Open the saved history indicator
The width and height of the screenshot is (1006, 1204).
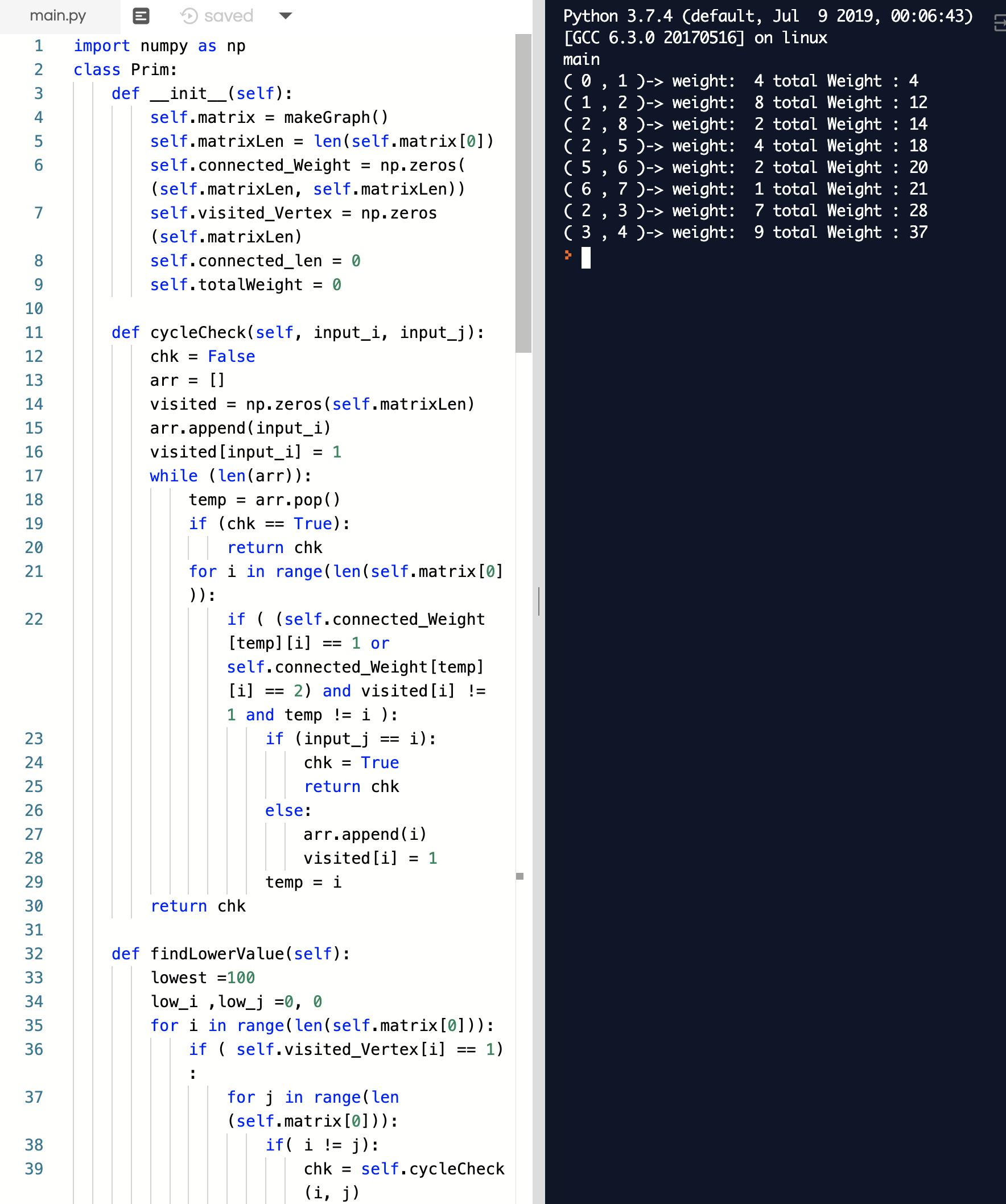coord(217,16)
